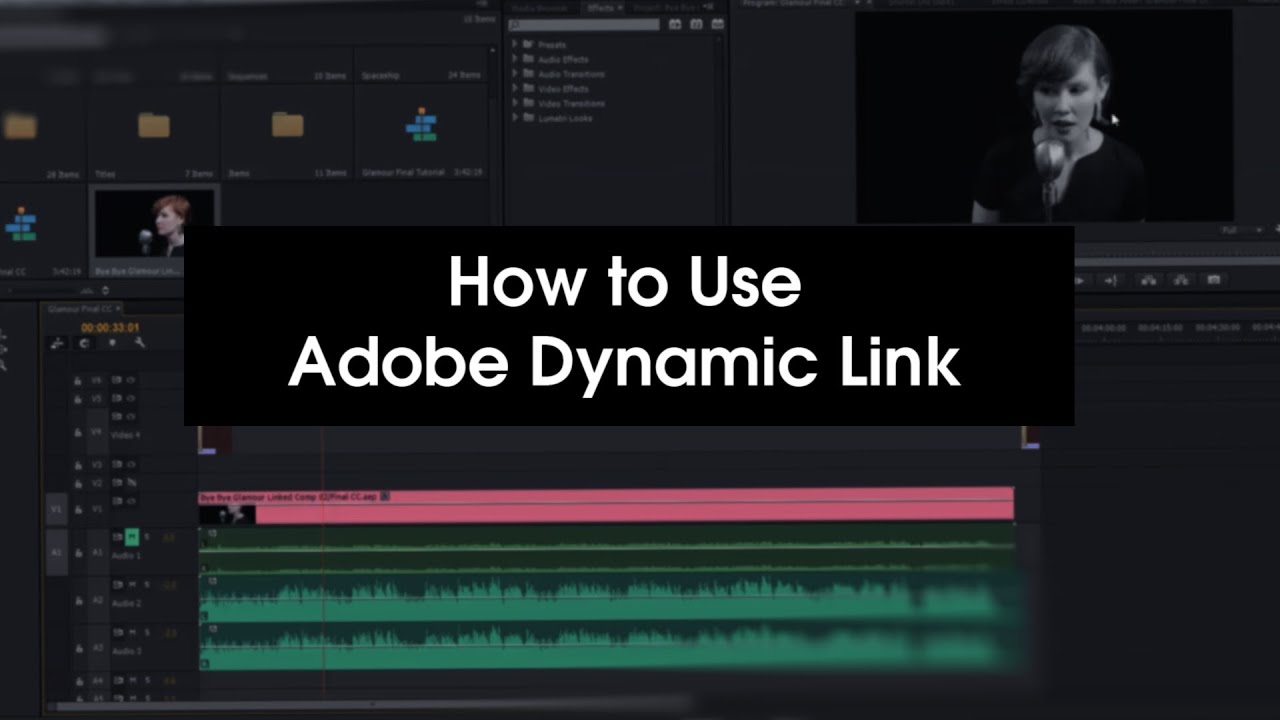Select the Bye Bye Glamour clip thumbnail in Project
1280x720 pixels.
tap(155, 224)
